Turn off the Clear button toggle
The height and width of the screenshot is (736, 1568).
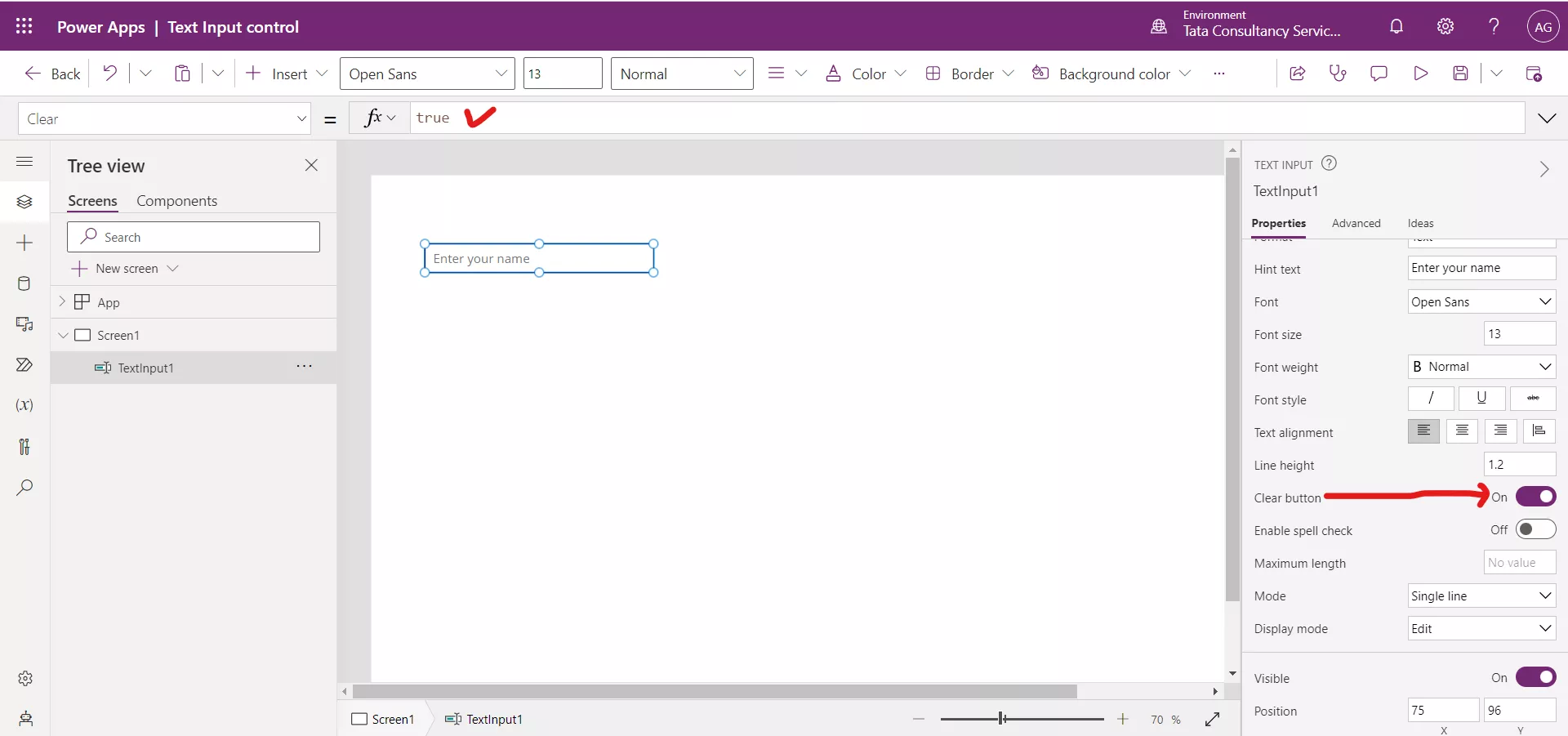[1535, 497]
